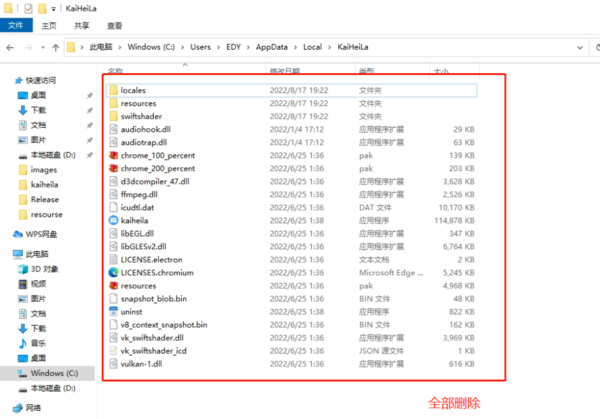
Task: Click Local in the address breadcrumb
Action: point(313,47)
